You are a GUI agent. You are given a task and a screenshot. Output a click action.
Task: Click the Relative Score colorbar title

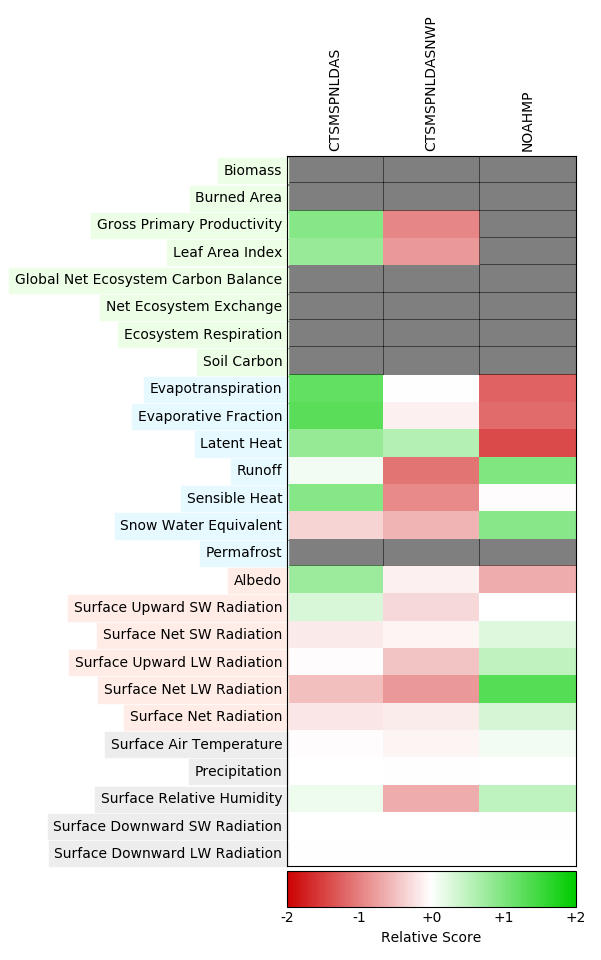click(x=431, y=938)
